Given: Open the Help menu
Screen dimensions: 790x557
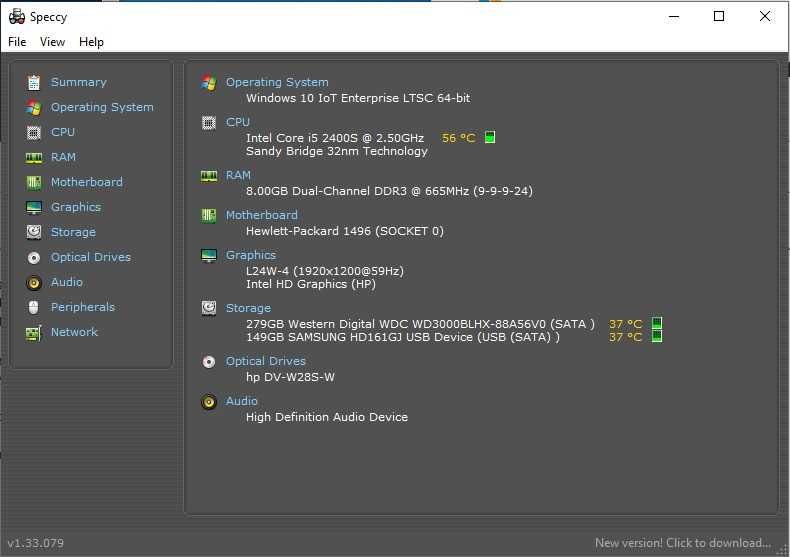Looking at the screenshot, I should coord(91,42).
